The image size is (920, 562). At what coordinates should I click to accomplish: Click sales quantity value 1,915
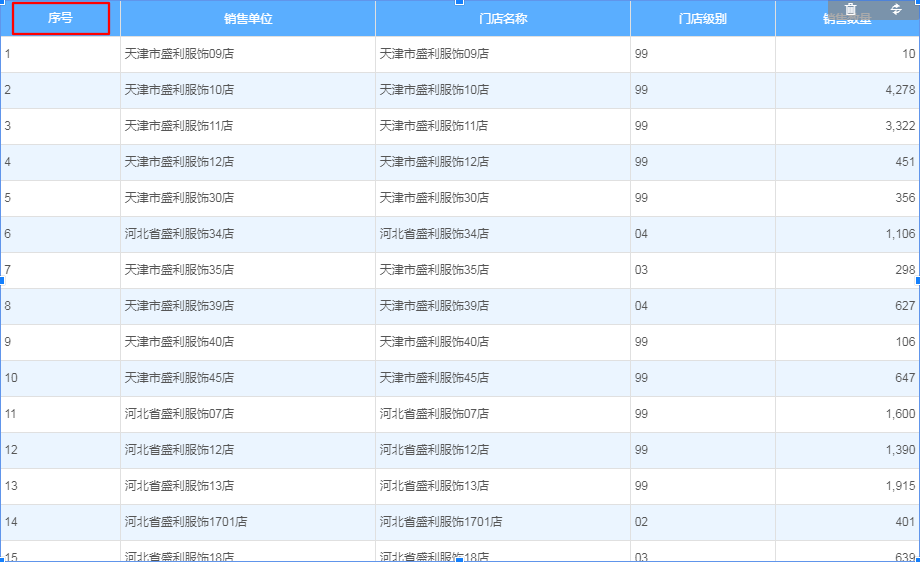[x=900, y=486]
